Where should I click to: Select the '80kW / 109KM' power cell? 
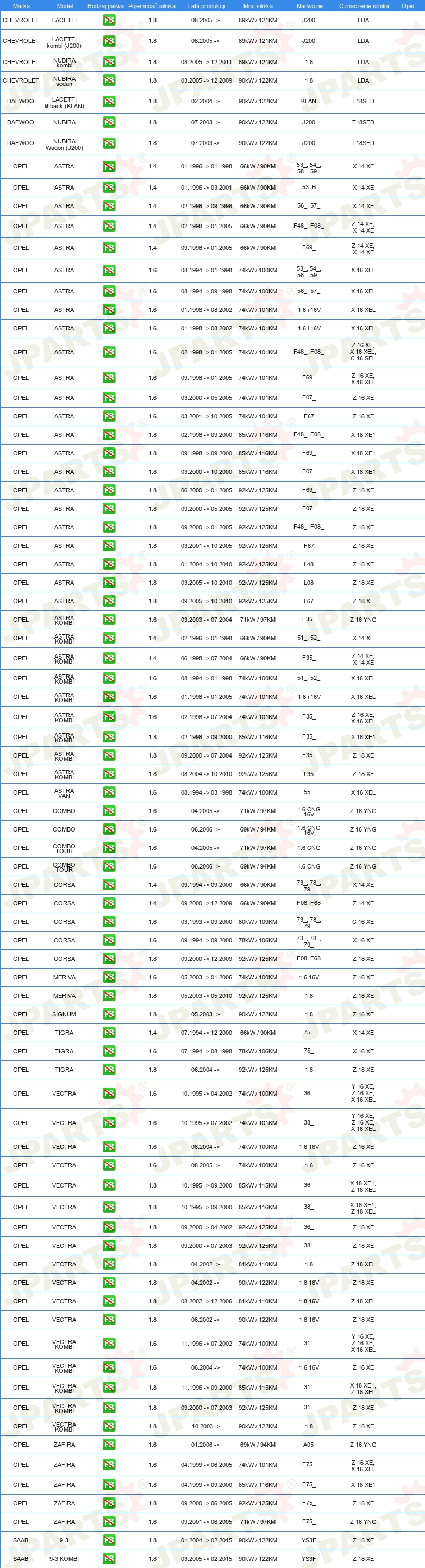[258, 922]
